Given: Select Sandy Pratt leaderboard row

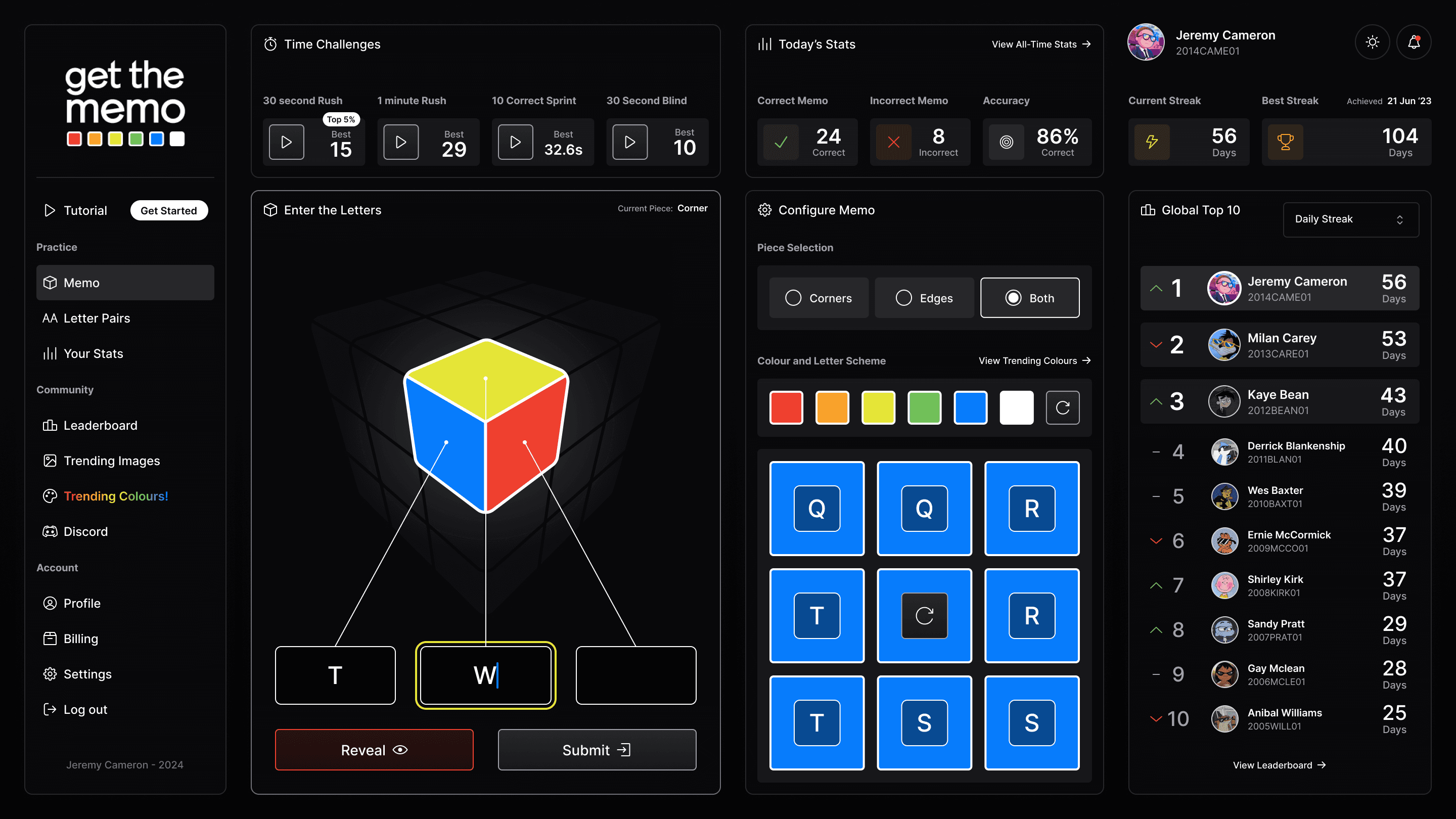Looking at the screenshot, I should (1280, 630).
